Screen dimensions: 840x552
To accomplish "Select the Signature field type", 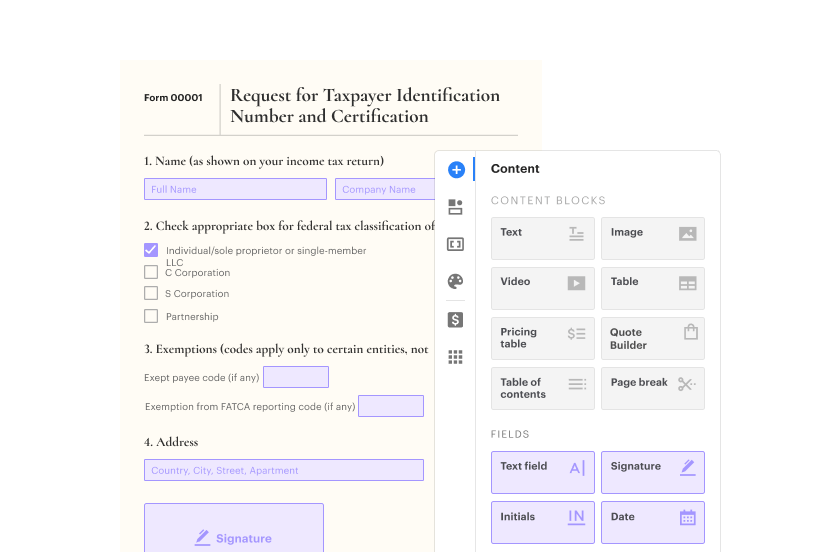I will [x=653, y=472].
